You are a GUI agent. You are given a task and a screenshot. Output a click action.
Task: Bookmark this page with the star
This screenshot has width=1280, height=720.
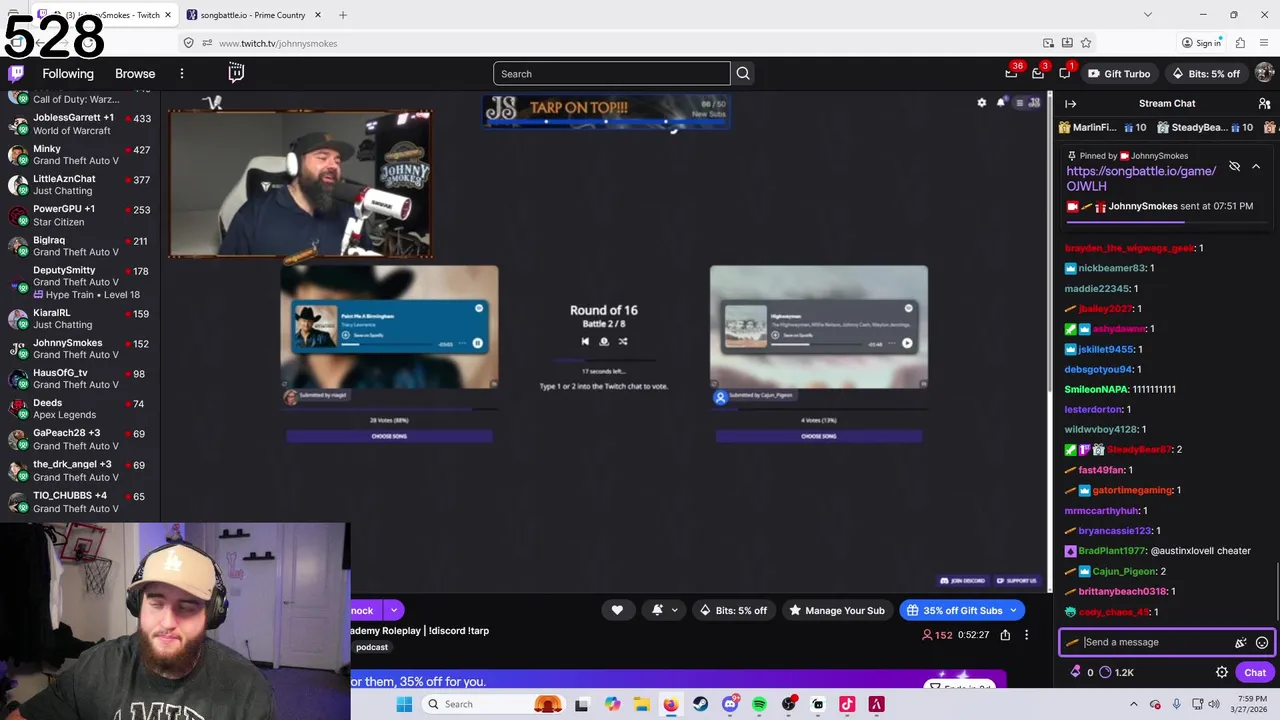pos(1086,43)
